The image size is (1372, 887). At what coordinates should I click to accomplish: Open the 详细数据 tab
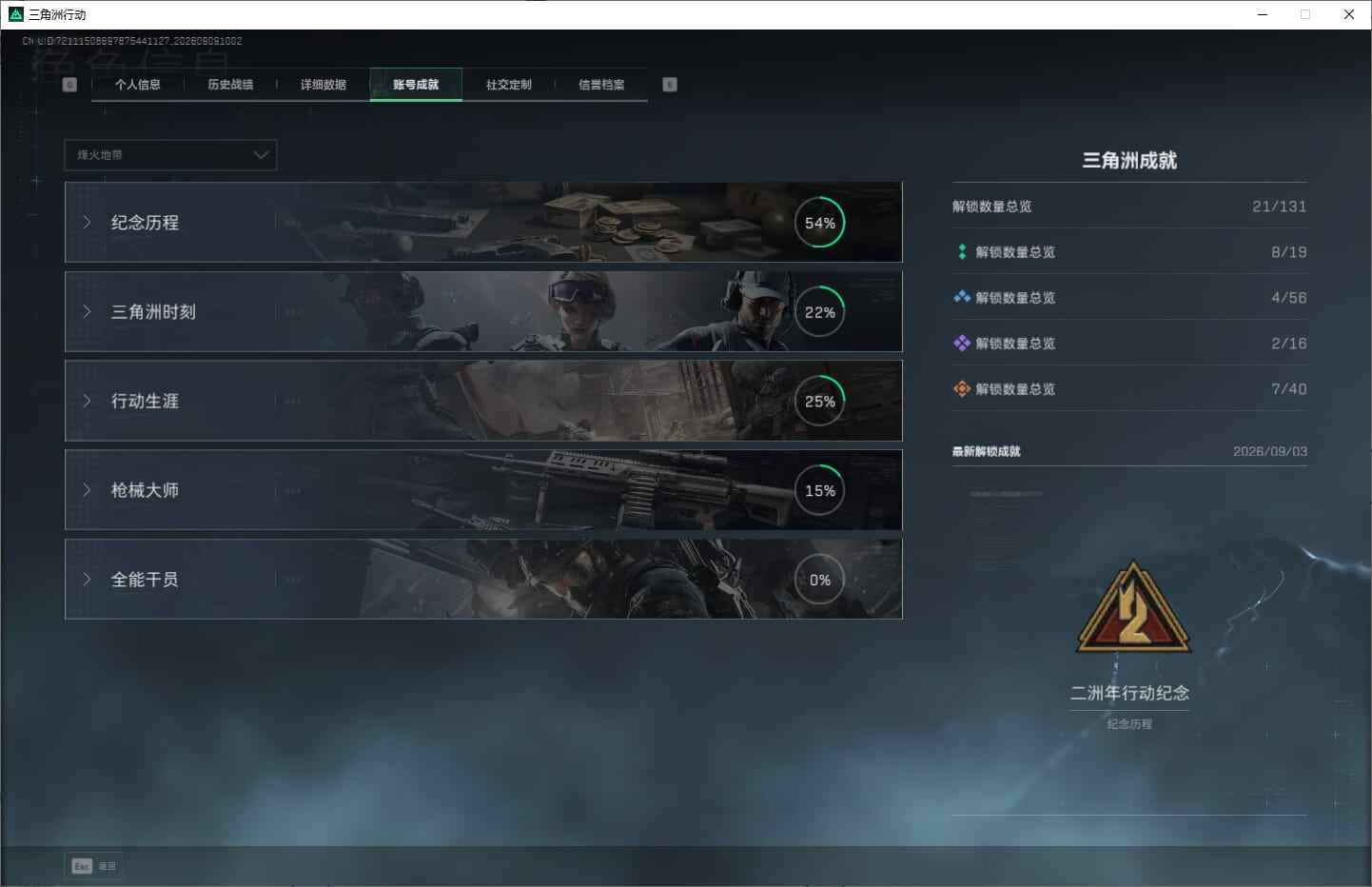(x=323, y=85)
